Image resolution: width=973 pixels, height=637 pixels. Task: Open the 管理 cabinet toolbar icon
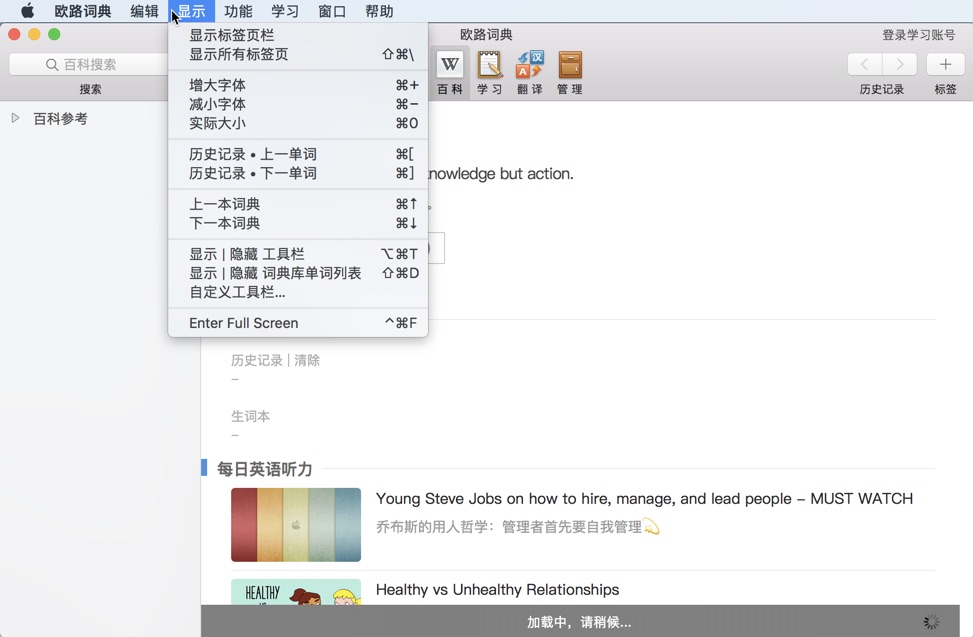pyautogui.click(x=570, y=73)
